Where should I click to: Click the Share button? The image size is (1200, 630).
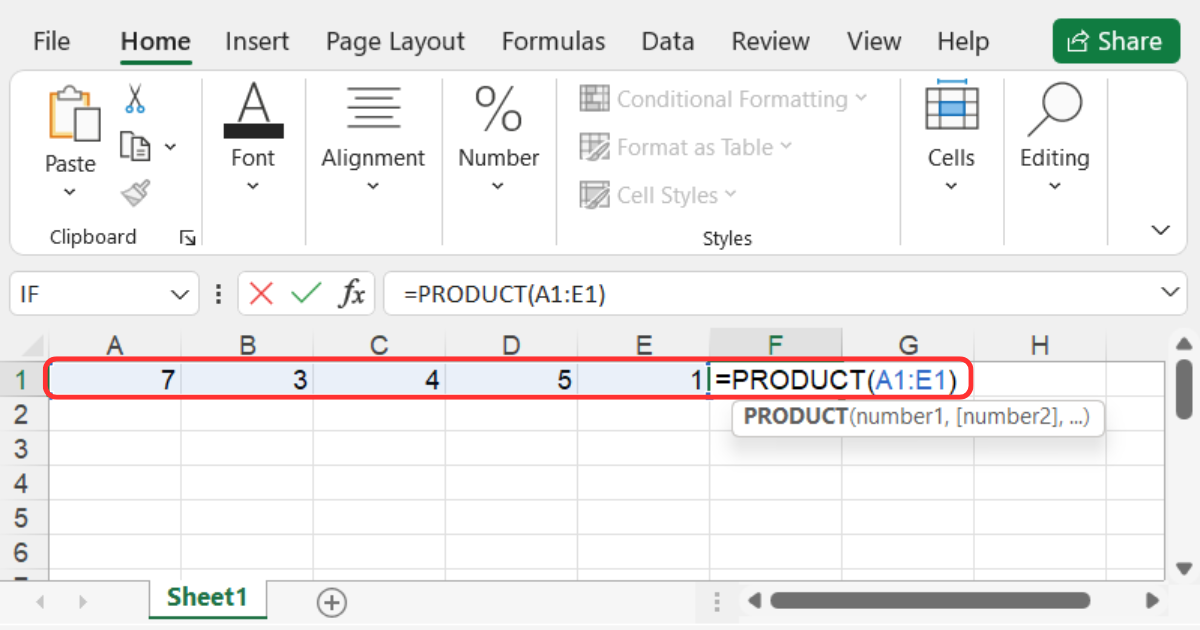1116,42
